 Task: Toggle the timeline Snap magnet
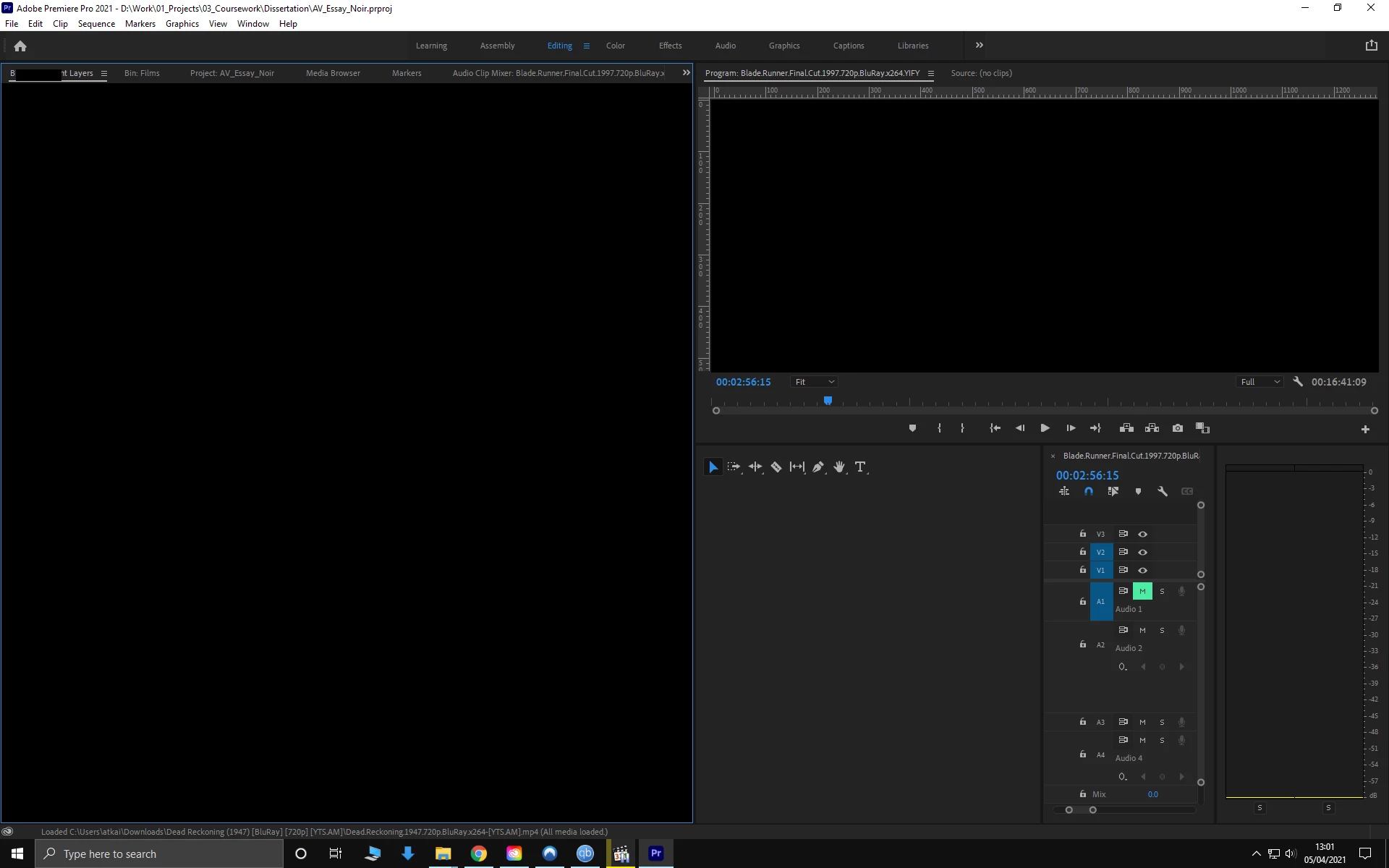[x=1089, y=491]
